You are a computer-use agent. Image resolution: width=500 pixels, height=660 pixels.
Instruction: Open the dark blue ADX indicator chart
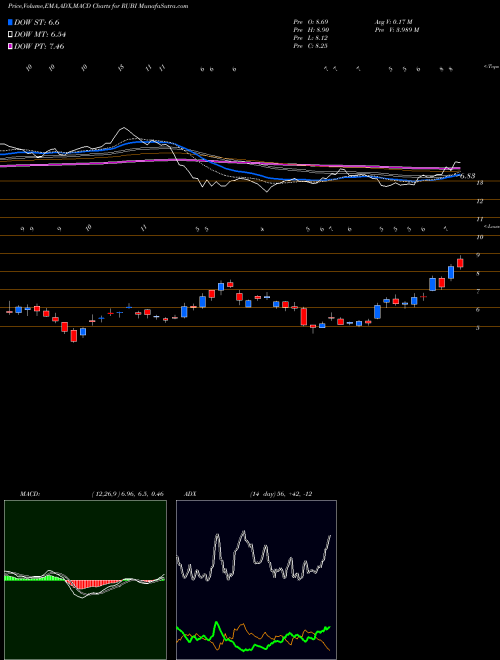(256, 580)
